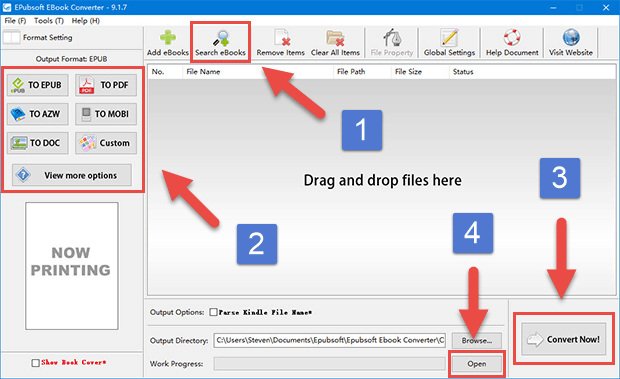Open the Help (H) menu
This screenshot has height=379, width=620.
tap(85, 21)
